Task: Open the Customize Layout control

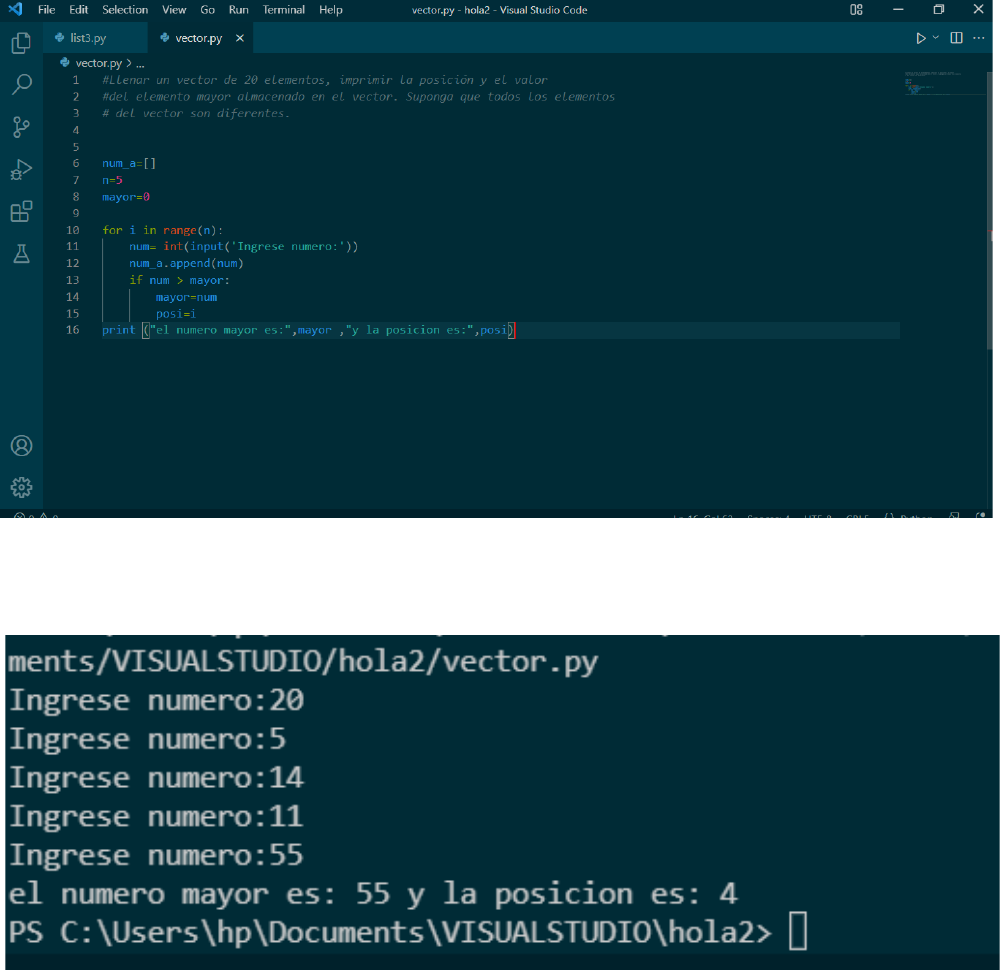Action: (856, 10)
